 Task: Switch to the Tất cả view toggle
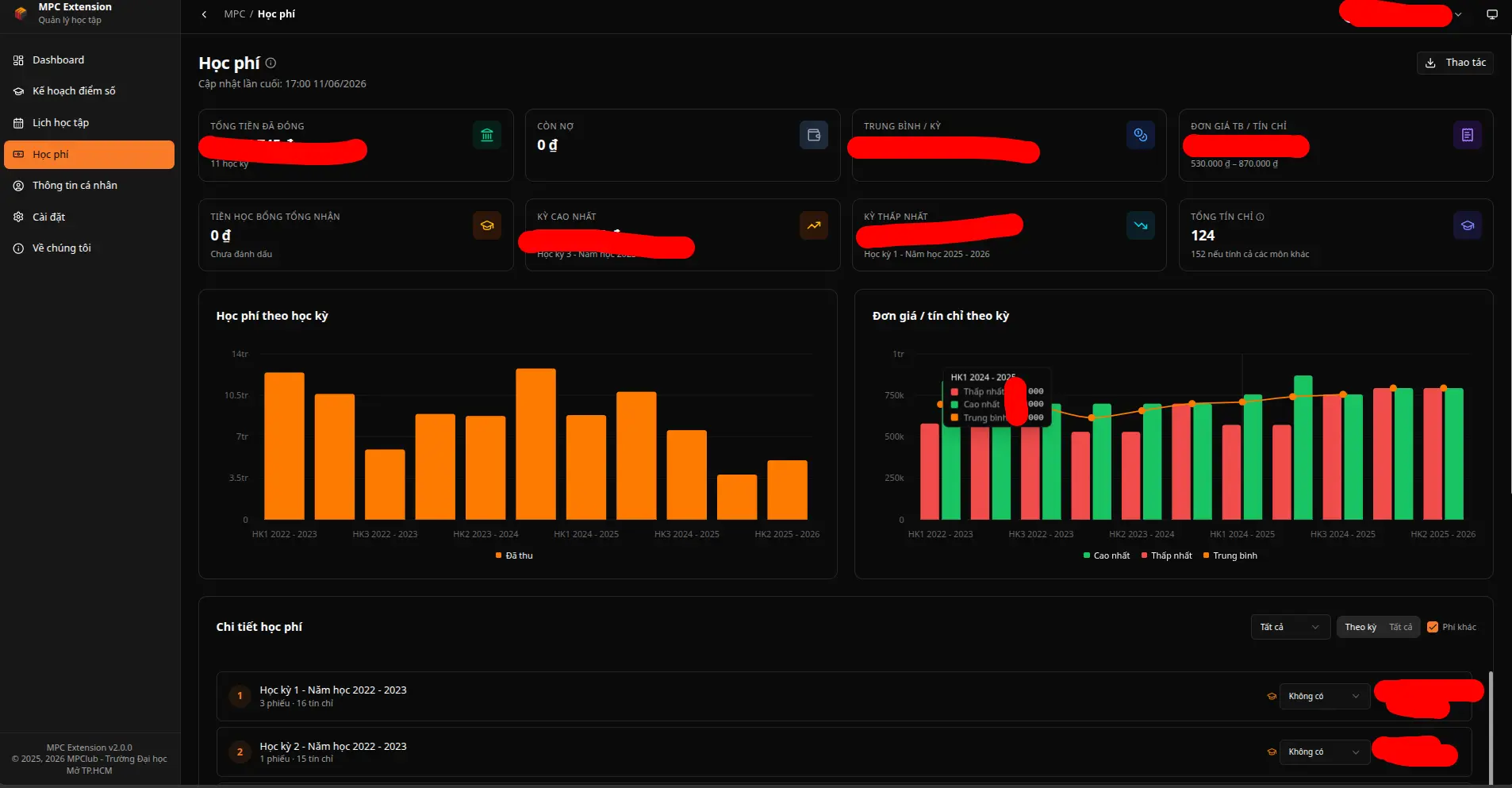pyautogui.click(x=1400, y=627)
